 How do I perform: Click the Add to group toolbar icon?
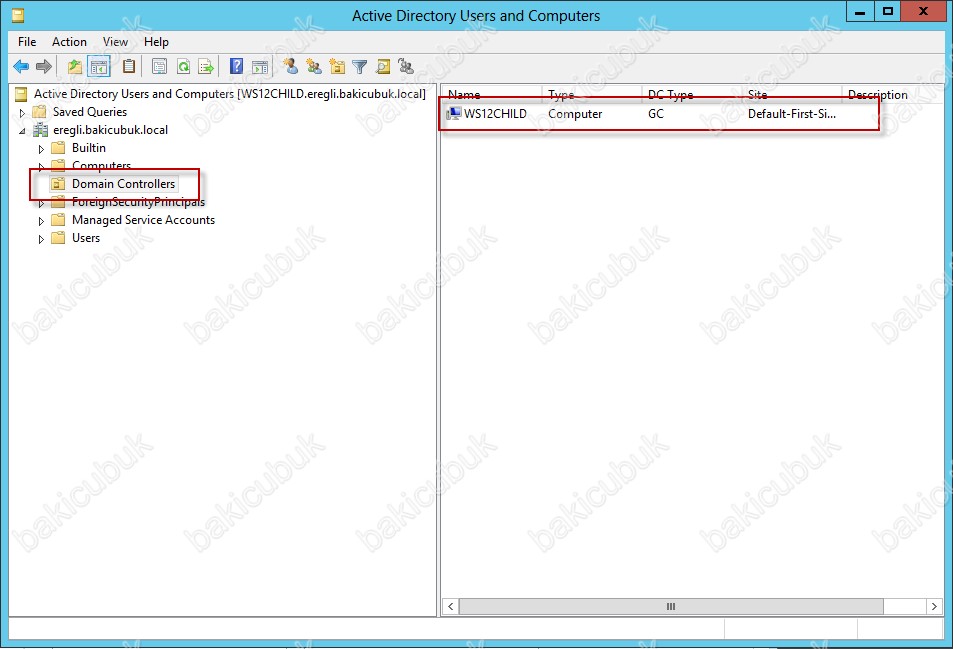405,66
